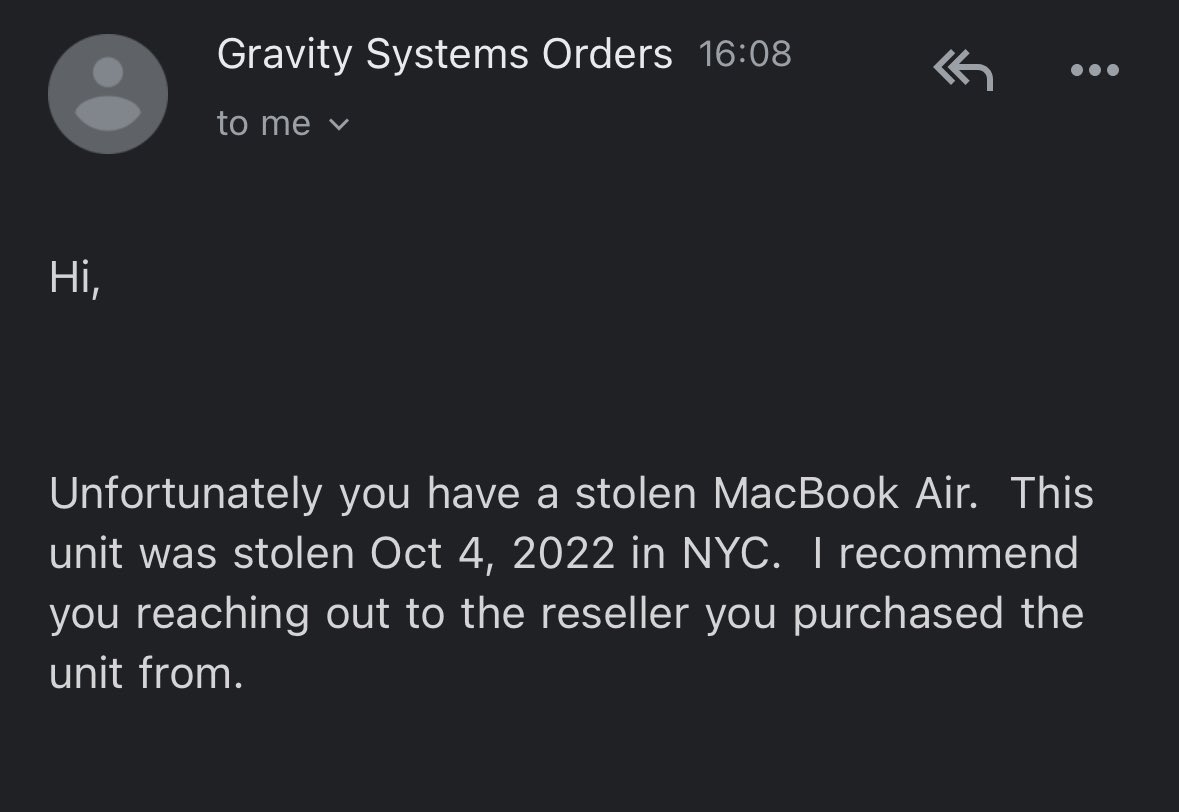Select the sender name Gravity Systems Orders
Image resolution: width=1179 pixels, height=812 pixels.
444,54
